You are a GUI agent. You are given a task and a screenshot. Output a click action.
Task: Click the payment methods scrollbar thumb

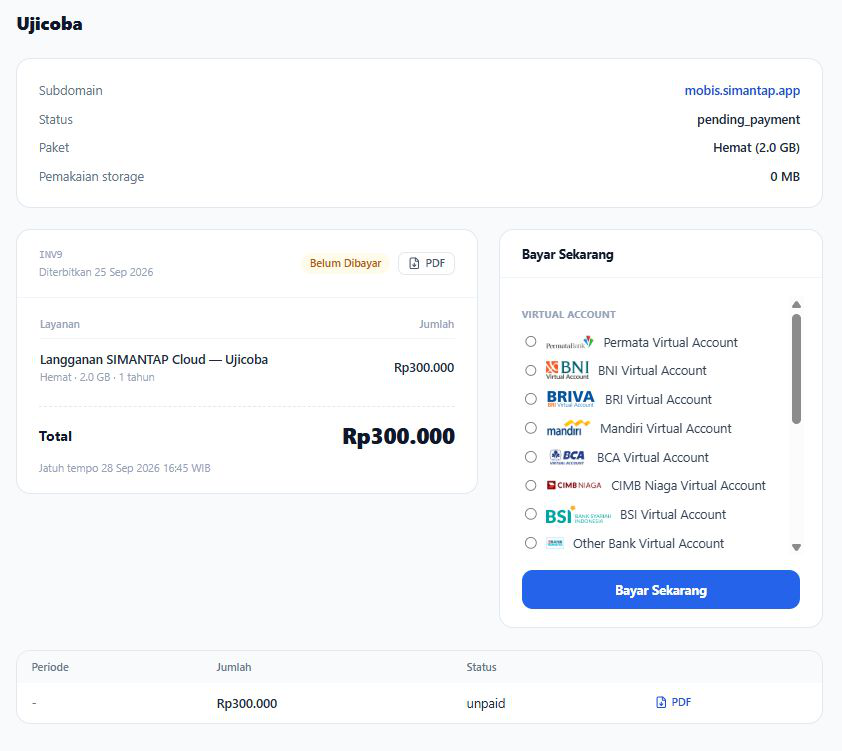(x=796, y=369)
